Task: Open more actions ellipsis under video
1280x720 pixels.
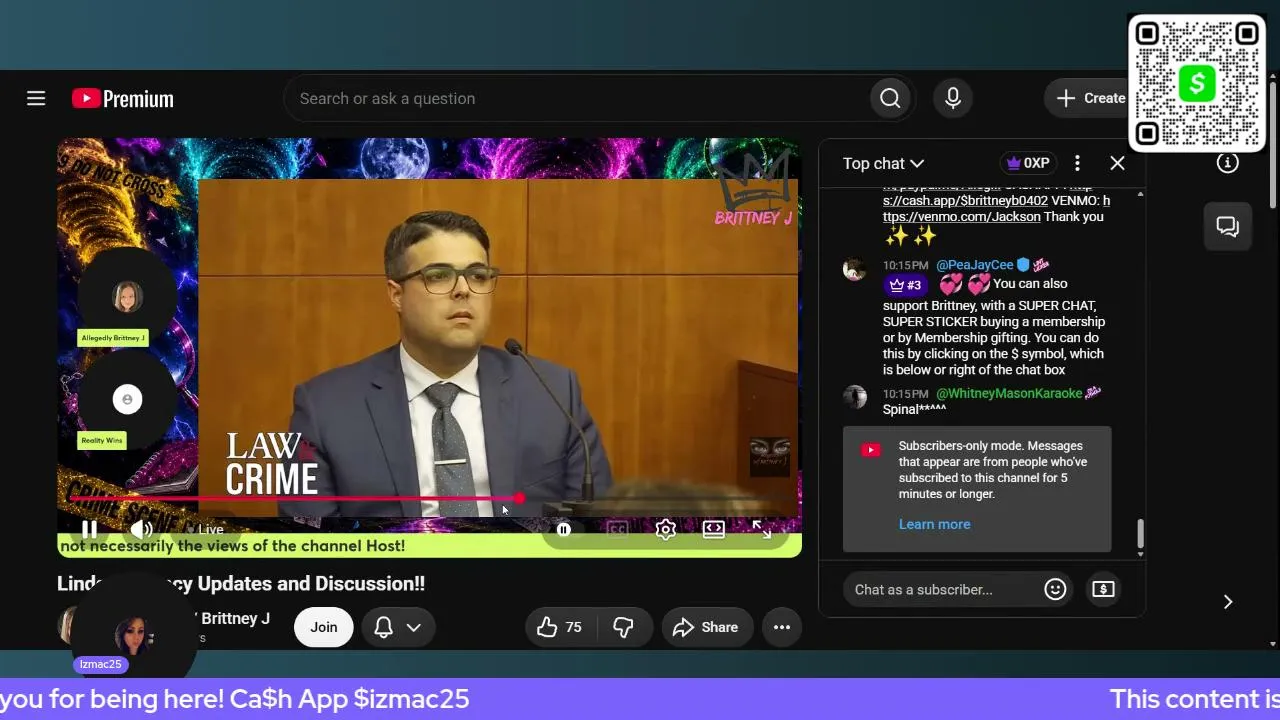Action: click(x=782, y=627)
